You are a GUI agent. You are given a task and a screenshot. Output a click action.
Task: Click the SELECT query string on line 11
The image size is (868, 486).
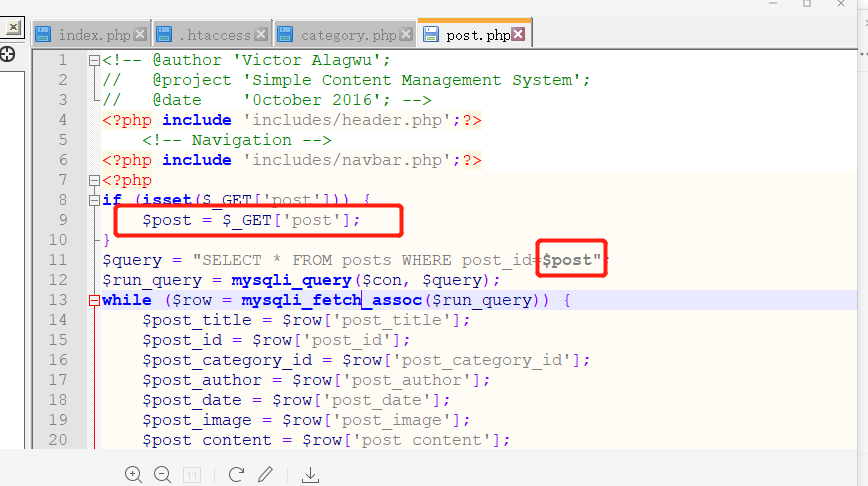pos(397,260)
